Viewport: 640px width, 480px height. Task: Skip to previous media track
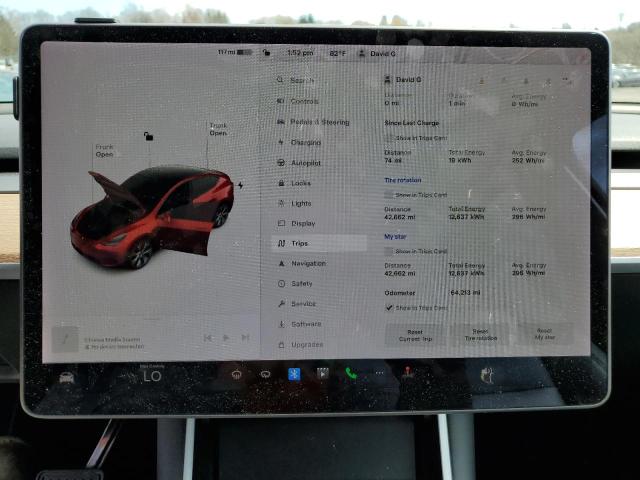tap(208, 338)
